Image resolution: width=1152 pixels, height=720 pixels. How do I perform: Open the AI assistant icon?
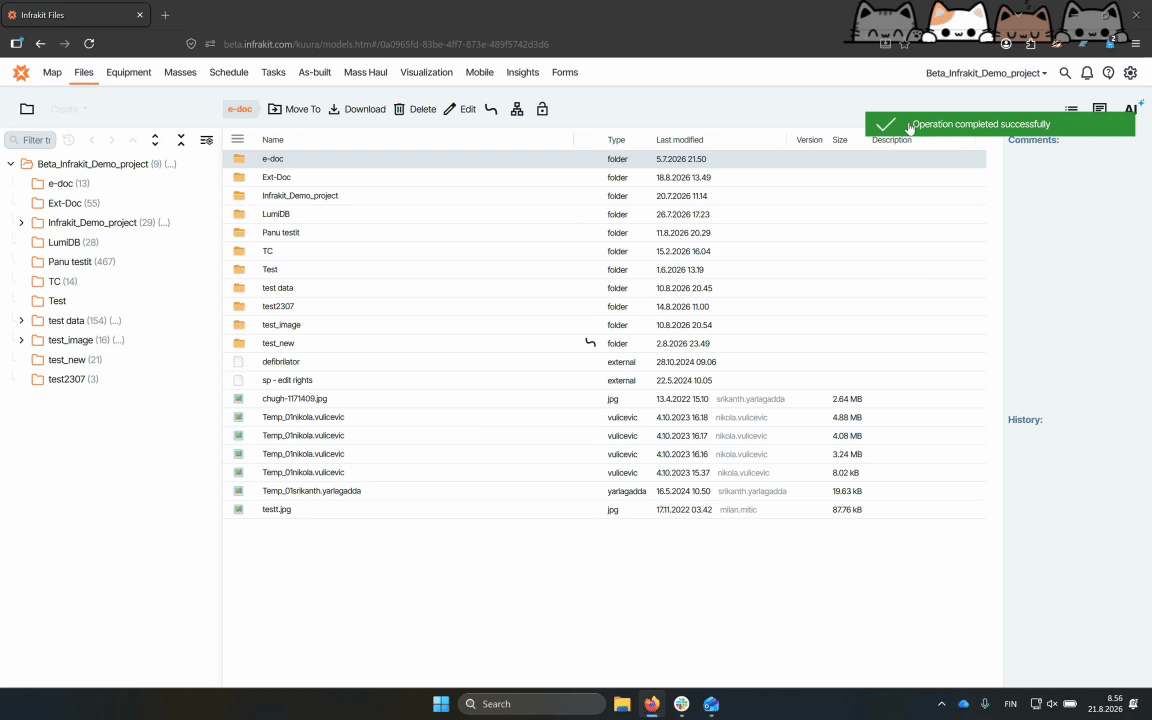click(1133, 109)
